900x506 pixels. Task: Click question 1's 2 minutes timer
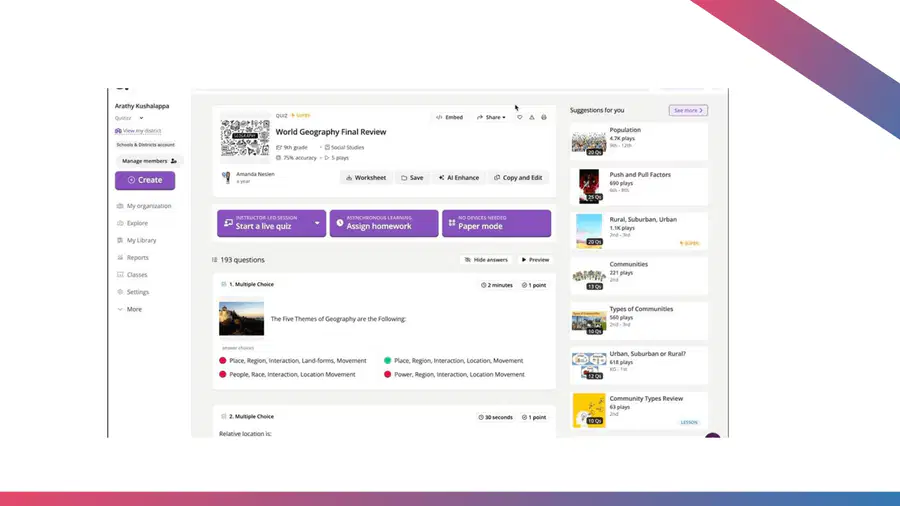tap(496, 285)
